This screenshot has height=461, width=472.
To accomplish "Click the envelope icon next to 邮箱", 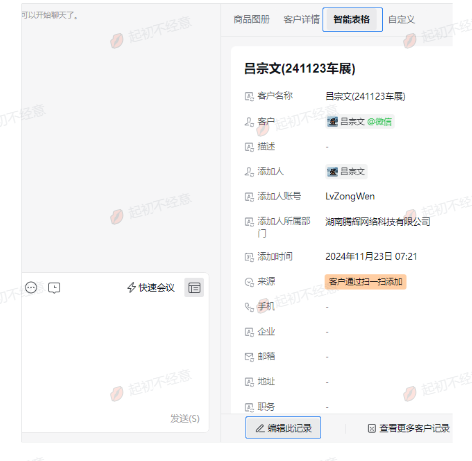I will point(249,357).
